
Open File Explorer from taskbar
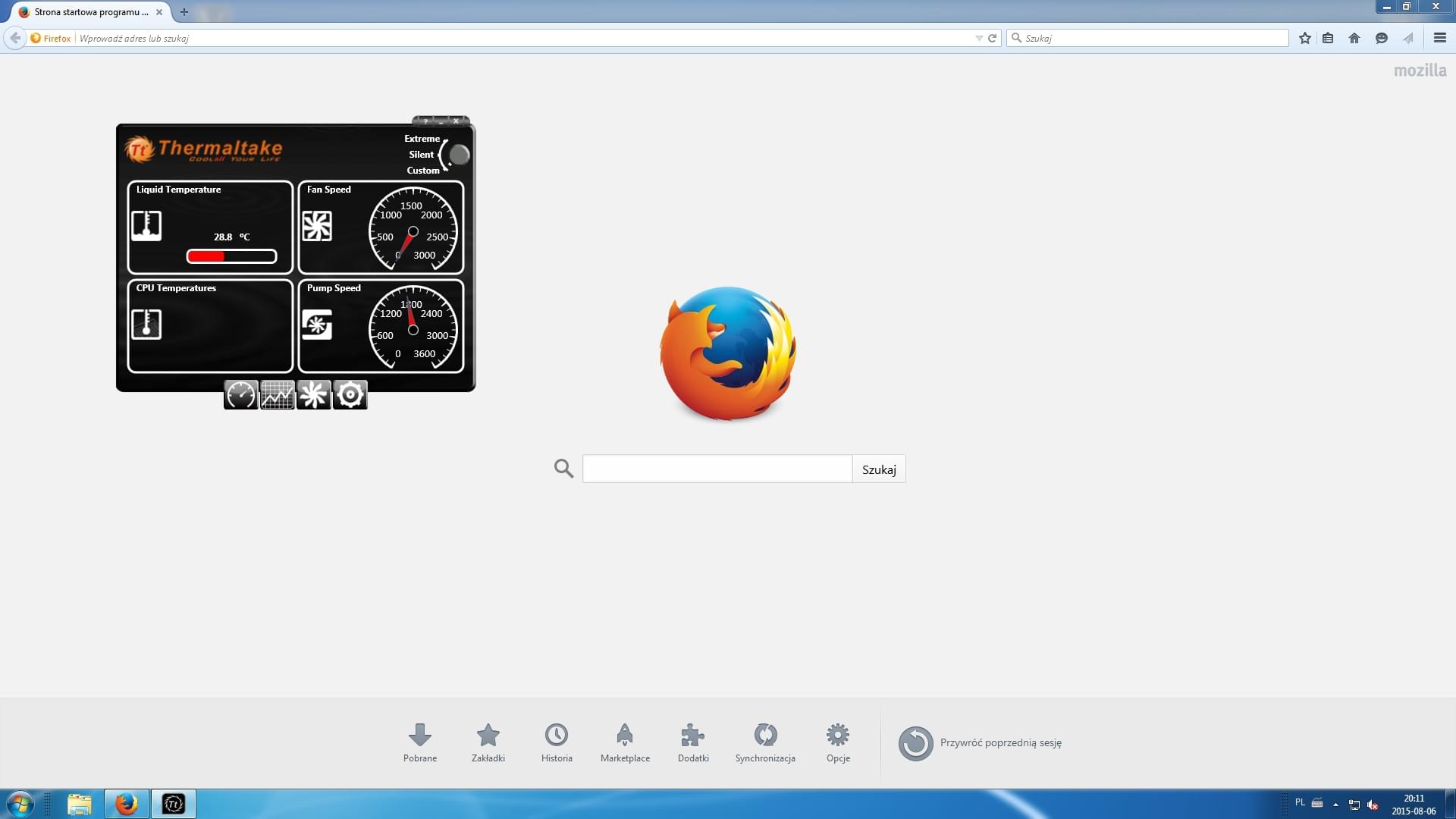80,804
